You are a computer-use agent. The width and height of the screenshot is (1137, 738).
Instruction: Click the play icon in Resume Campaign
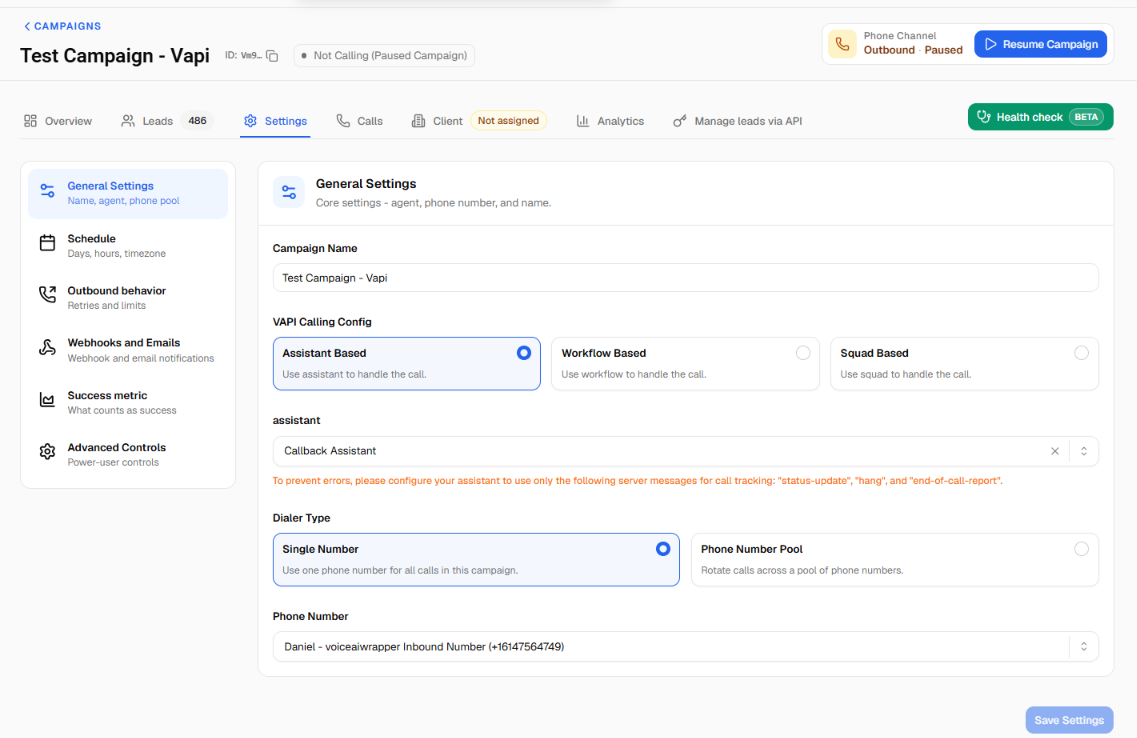coord(991,44)
